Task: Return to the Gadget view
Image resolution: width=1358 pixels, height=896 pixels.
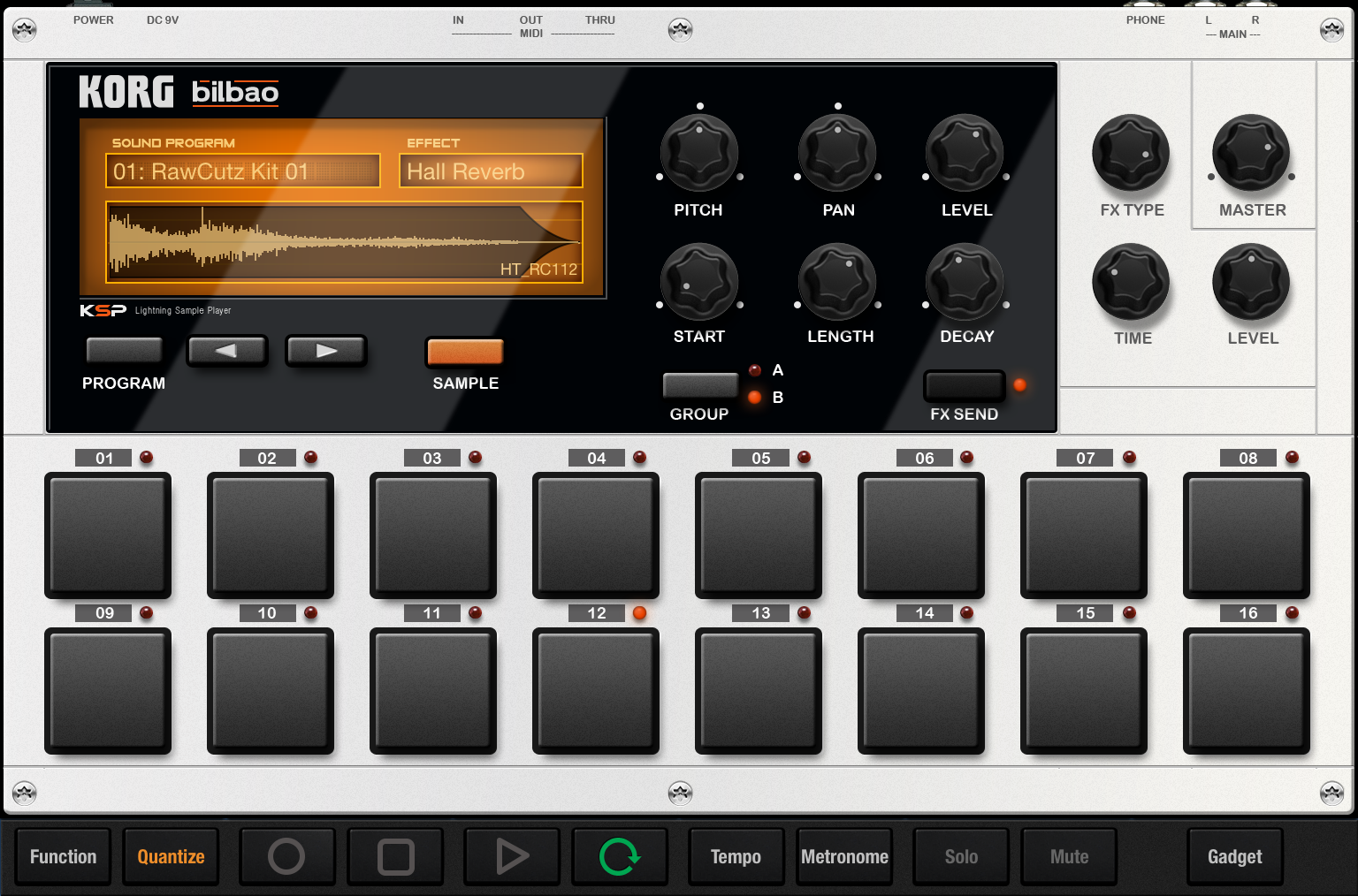Action: (x=1235, y=856)
